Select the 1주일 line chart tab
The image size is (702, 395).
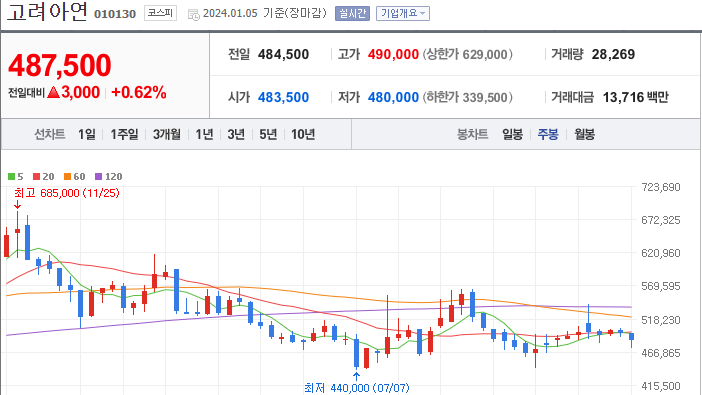tap(124, 134)
